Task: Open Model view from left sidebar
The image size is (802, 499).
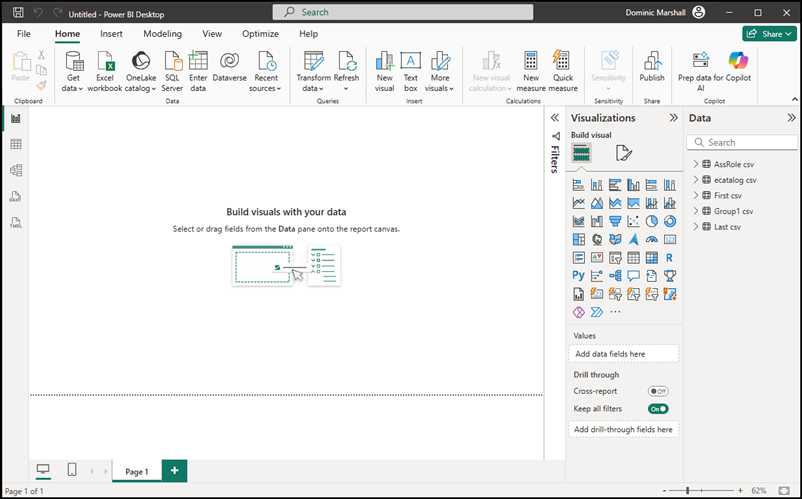Action: 15,170
